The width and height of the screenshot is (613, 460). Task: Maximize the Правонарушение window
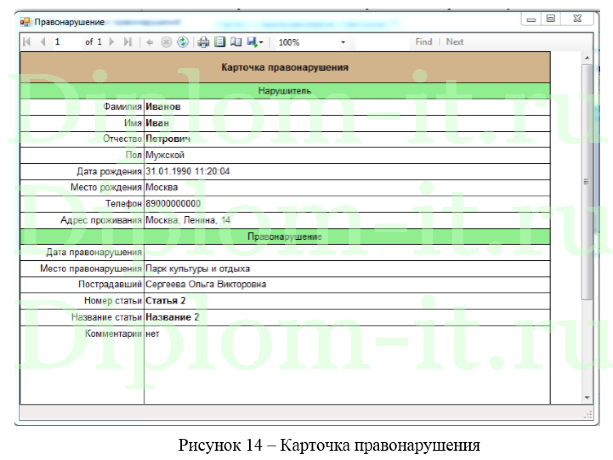pos(550,19)
